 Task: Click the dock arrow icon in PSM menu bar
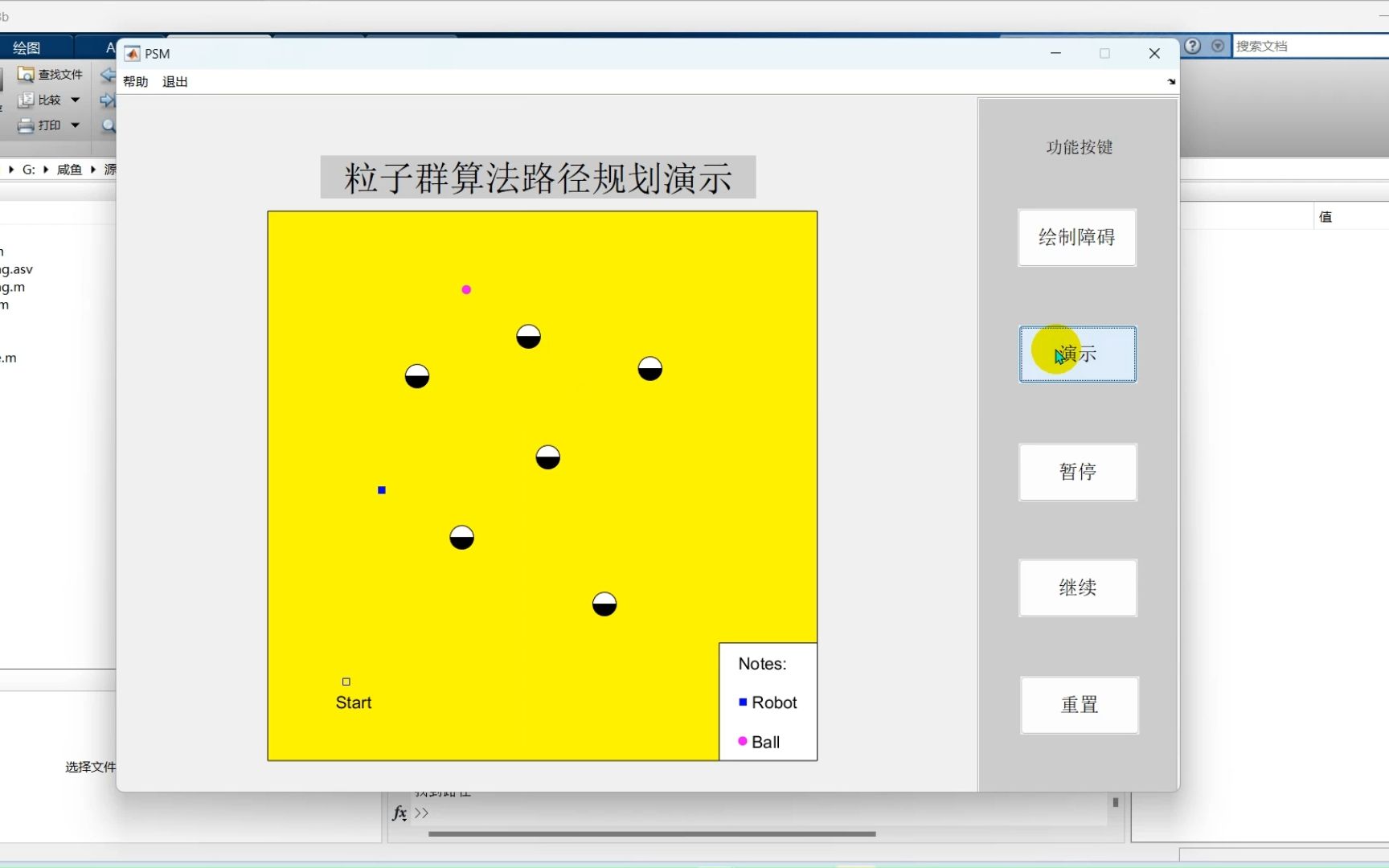tap(1171, 82)
